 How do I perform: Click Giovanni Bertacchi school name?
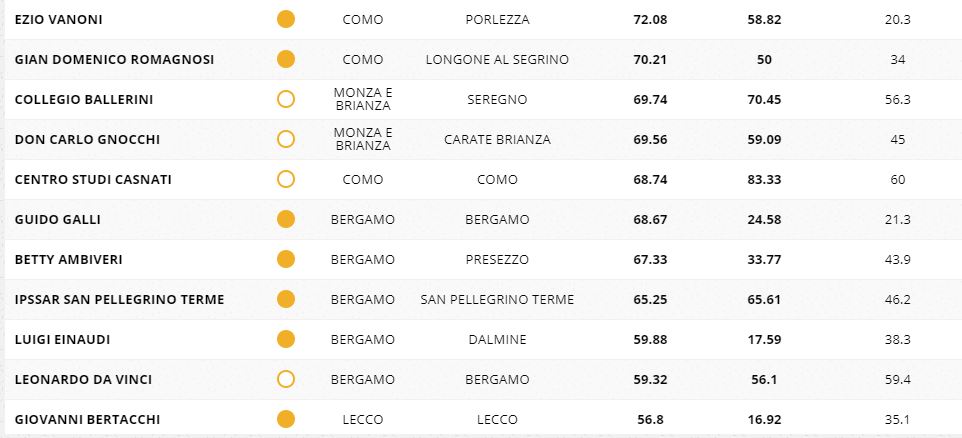tap(87, 420)
